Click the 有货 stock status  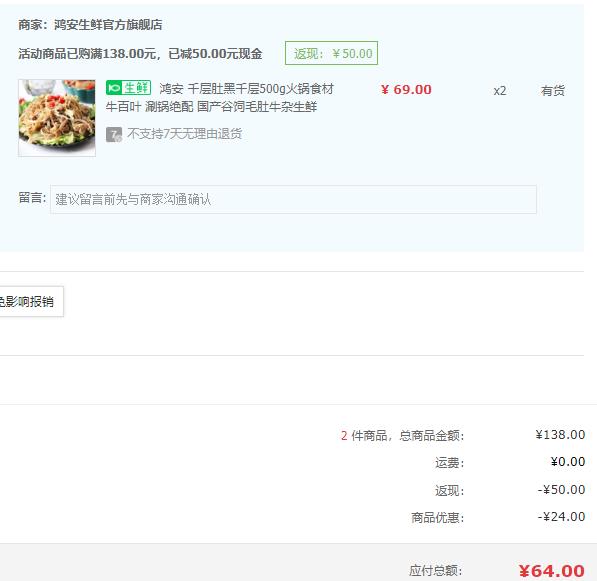pos(552,91)
